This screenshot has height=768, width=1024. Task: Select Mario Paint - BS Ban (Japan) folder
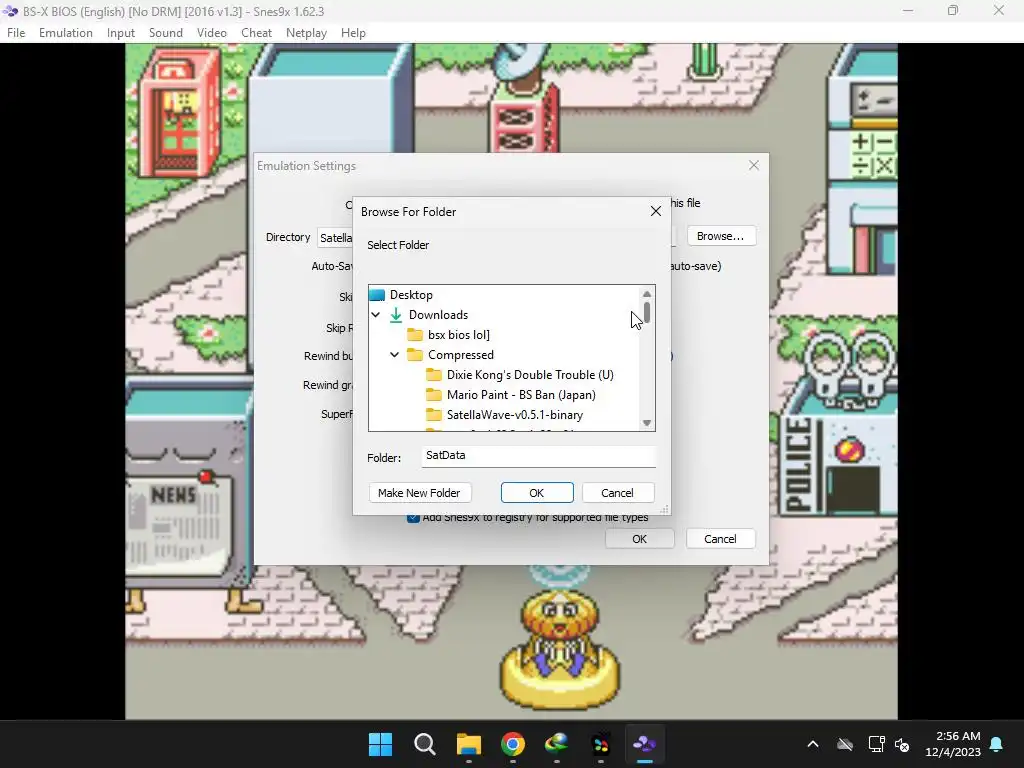point(521,394)
